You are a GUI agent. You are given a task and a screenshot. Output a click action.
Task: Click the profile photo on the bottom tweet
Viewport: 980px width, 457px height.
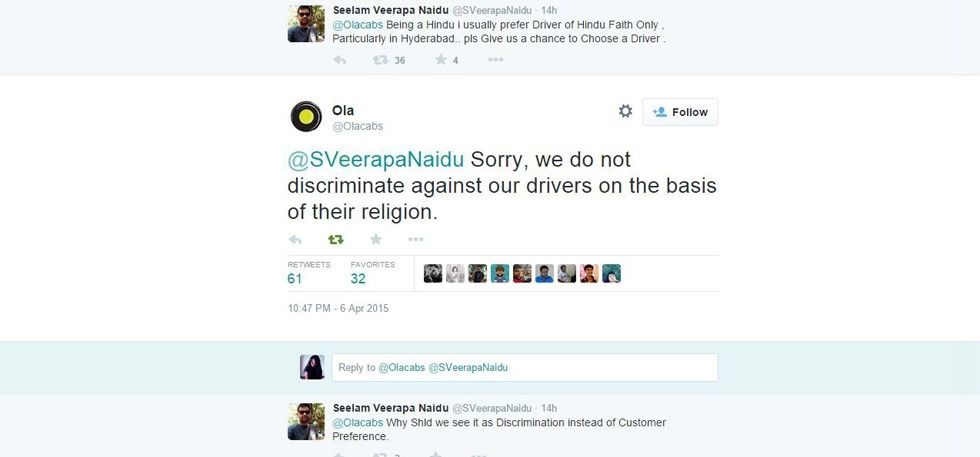tap(305, 421)
